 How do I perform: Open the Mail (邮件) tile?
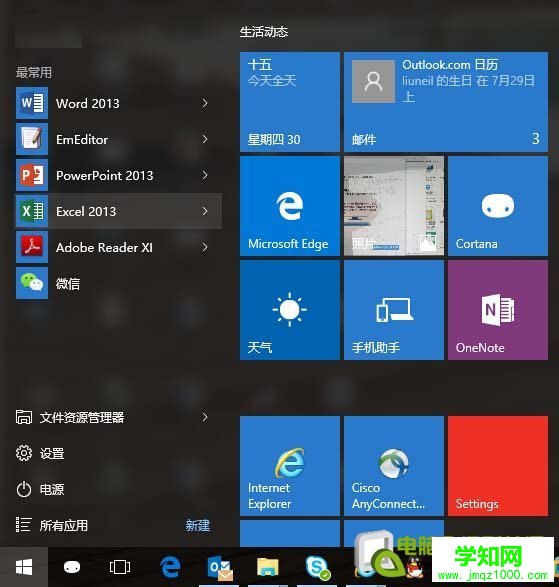(446, 102)
